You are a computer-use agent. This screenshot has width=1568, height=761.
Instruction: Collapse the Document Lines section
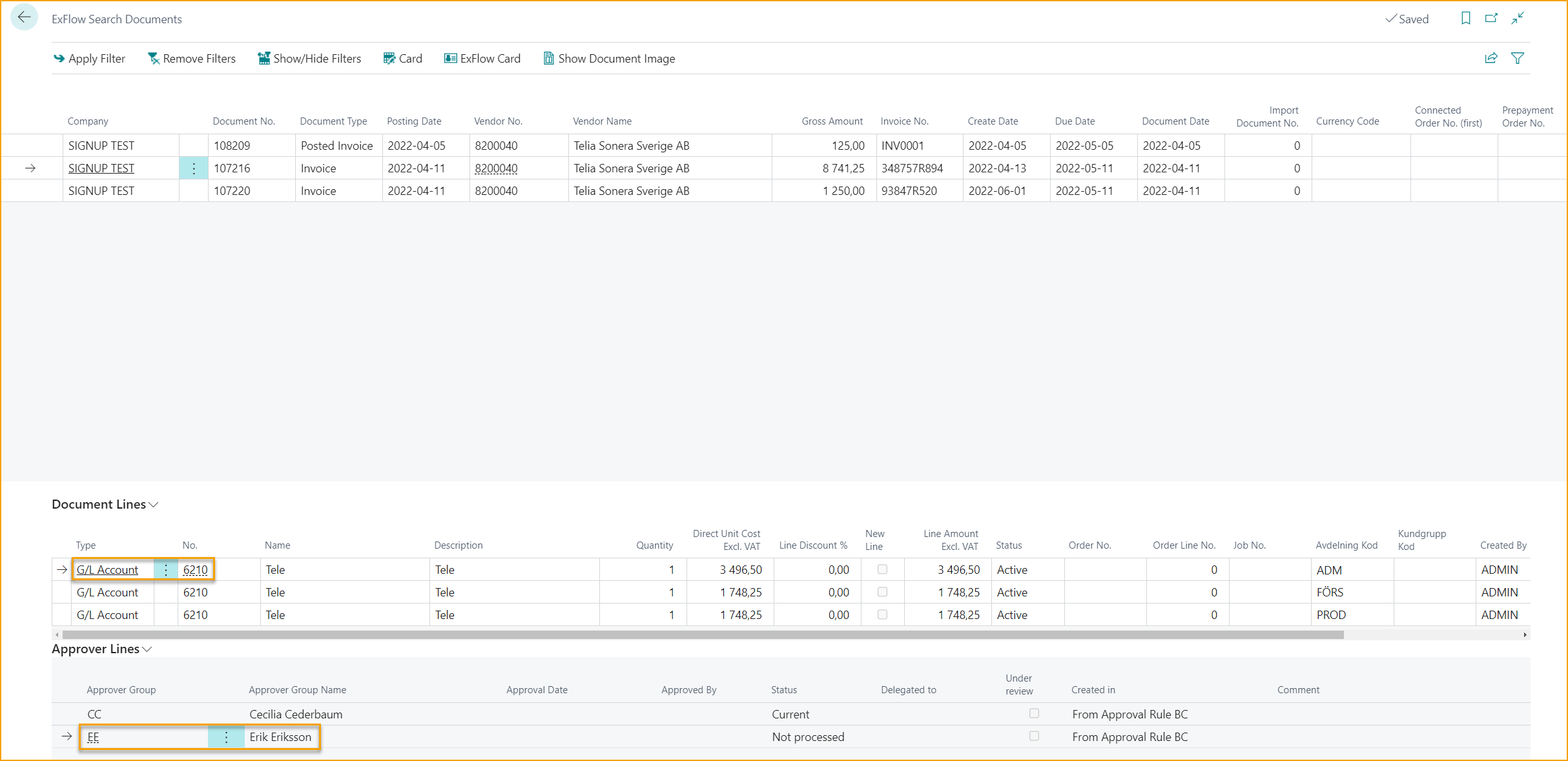click(x=154, y=504)
